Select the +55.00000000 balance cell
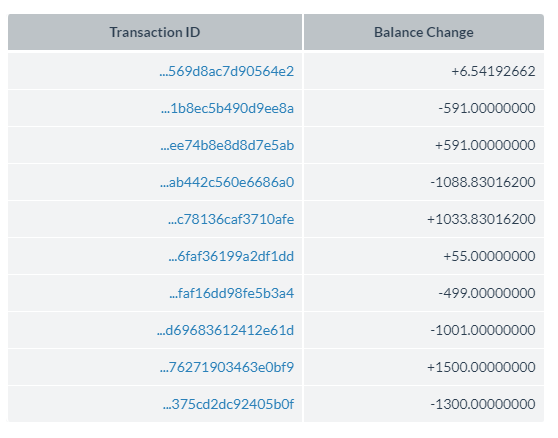The height and width of the screenshot is (438, 558). [x=424, y=256]
